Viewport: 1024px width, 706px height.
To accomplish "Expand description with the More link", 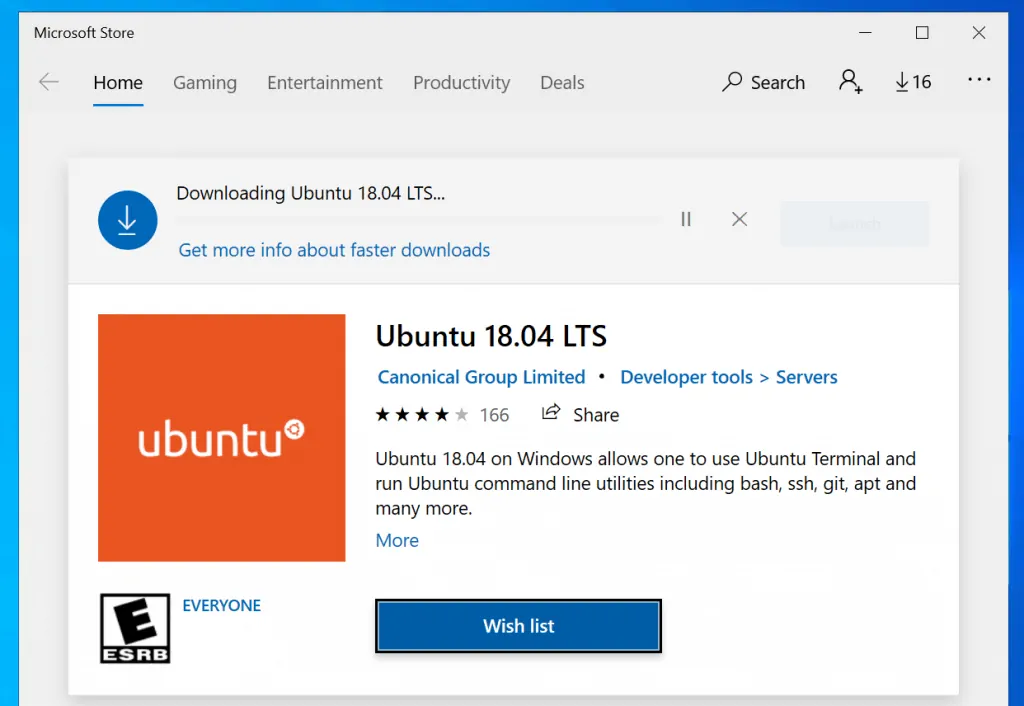I will (x=397, y=540).
